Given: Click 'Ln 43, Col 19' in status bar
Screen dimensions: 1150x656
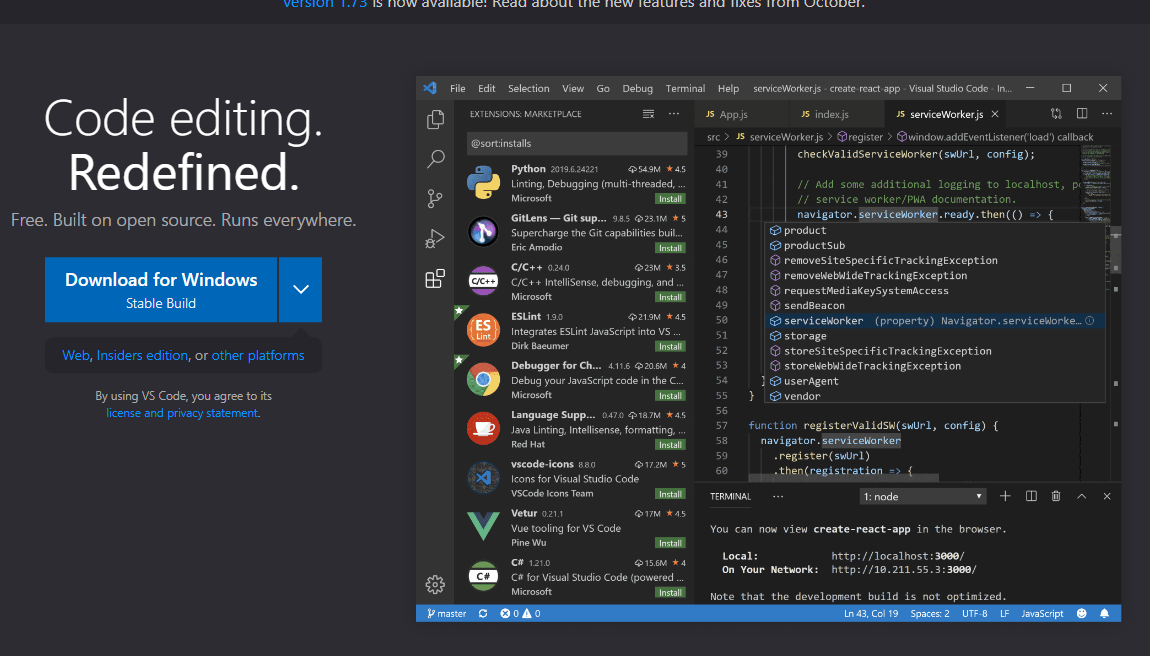Looking at the screenshot, I should point(871,613).
